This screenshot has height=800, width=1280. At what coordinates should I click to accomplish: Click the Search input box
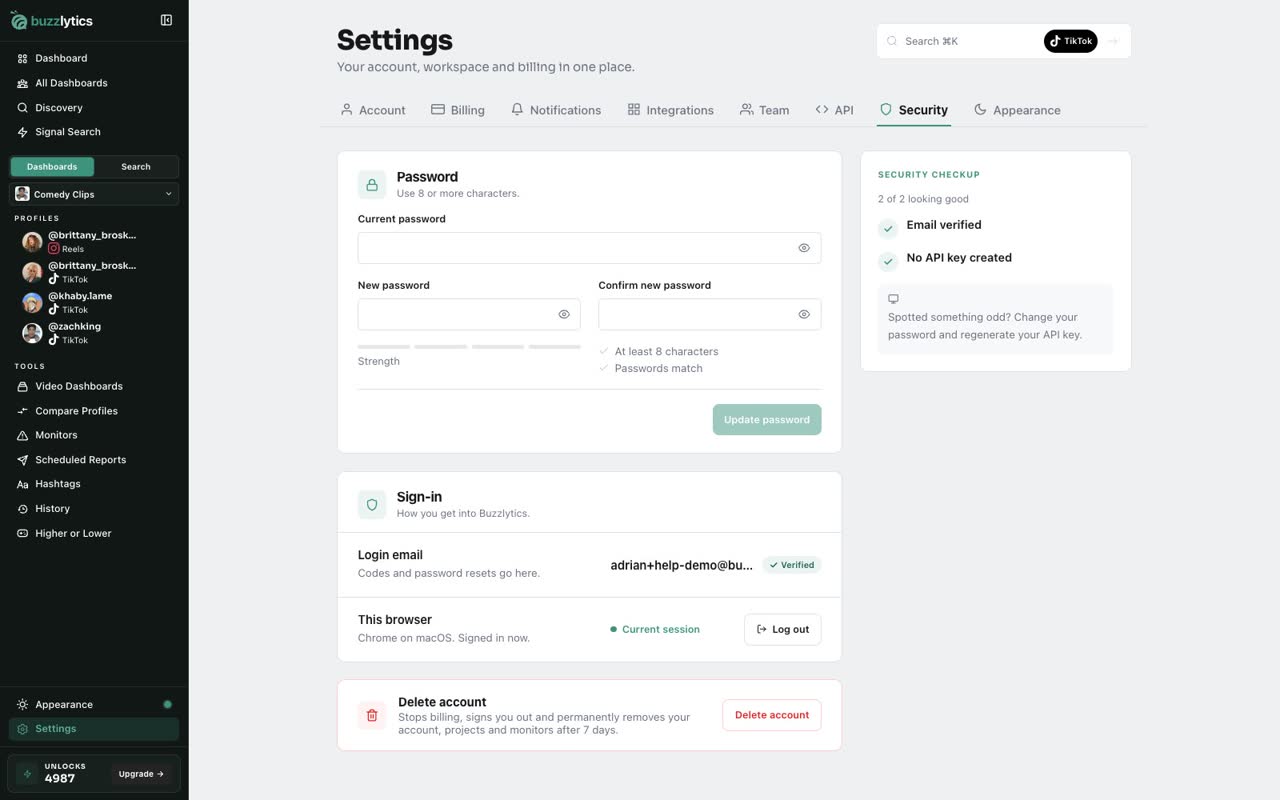click(x=970, y=41)
